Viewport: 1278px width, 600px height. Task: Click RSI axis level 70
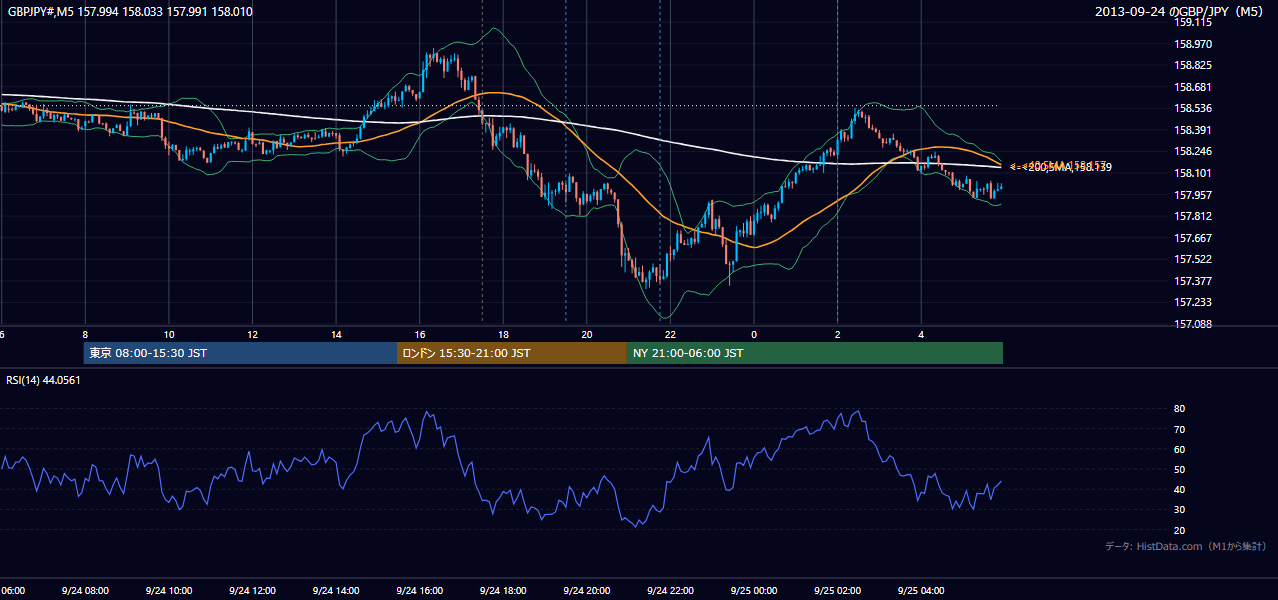click(x=1179, y=429)
